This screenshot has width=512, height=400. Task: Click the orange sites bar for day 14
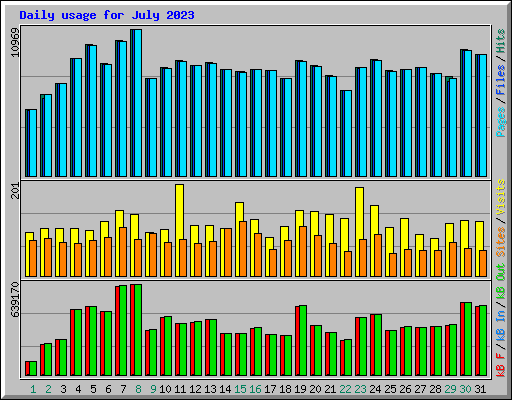click(x=228, y=252)
